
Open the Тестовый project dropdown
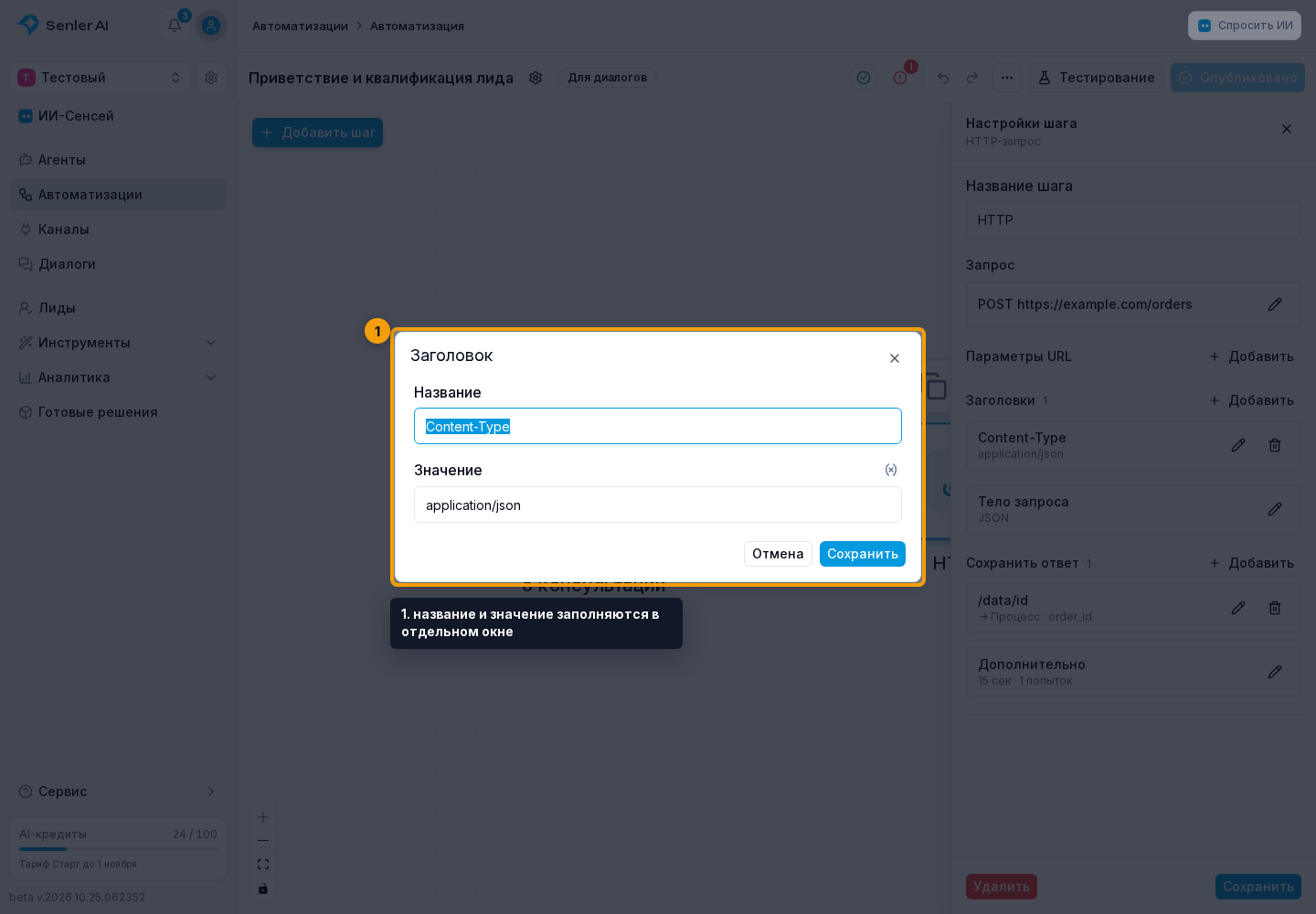click(100, 78)
